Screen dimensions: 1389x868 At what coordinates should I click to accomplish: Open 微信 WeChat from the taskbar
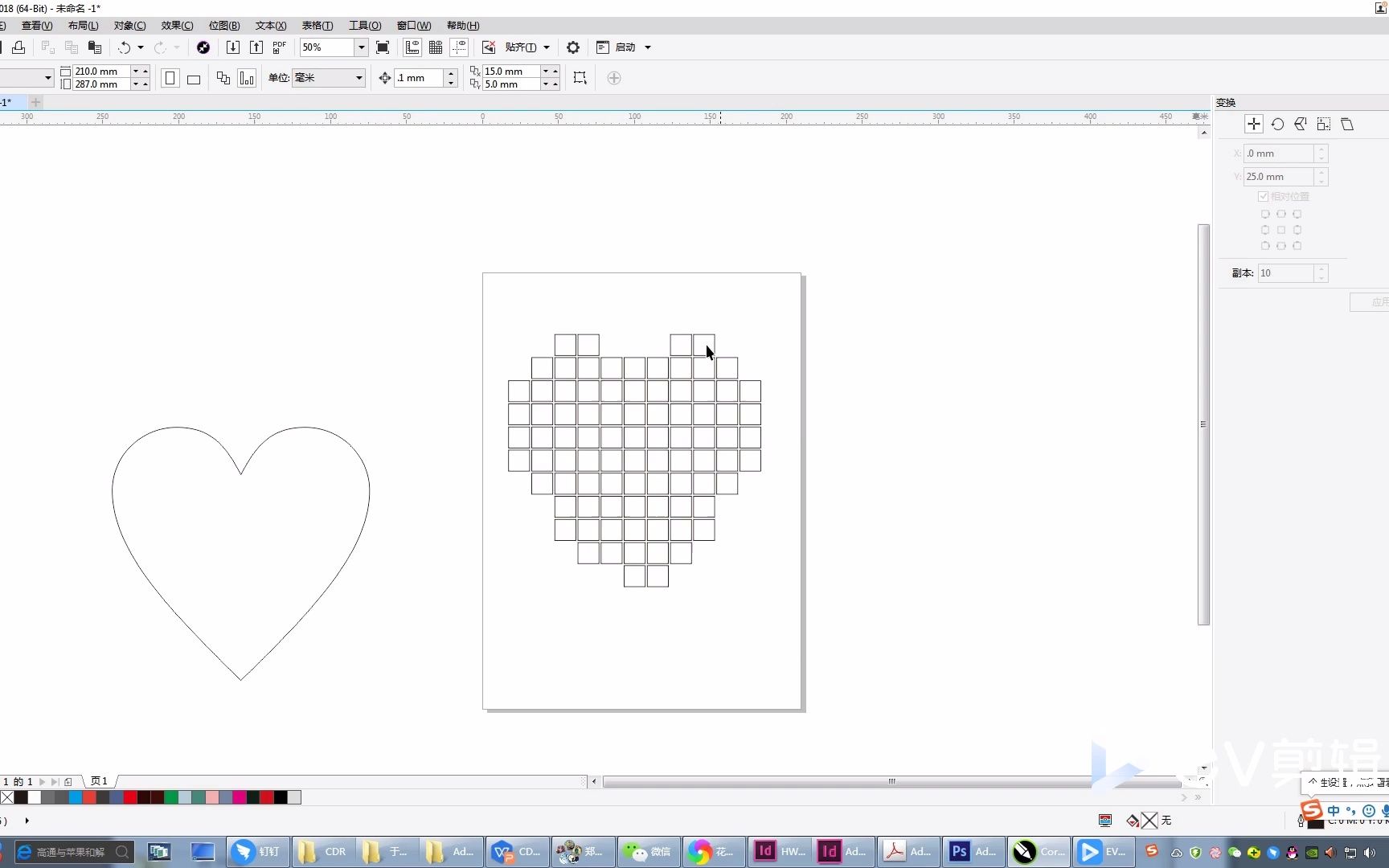[649, 852]
